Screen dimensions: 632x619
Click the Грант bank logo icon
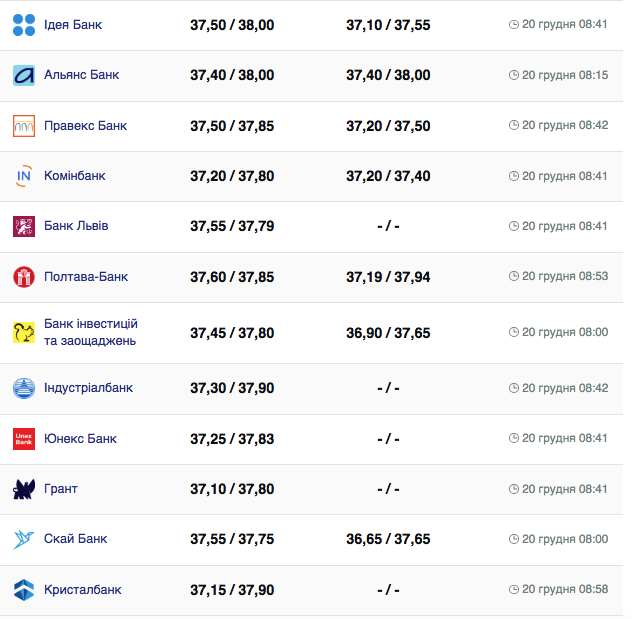click(24, 489)
